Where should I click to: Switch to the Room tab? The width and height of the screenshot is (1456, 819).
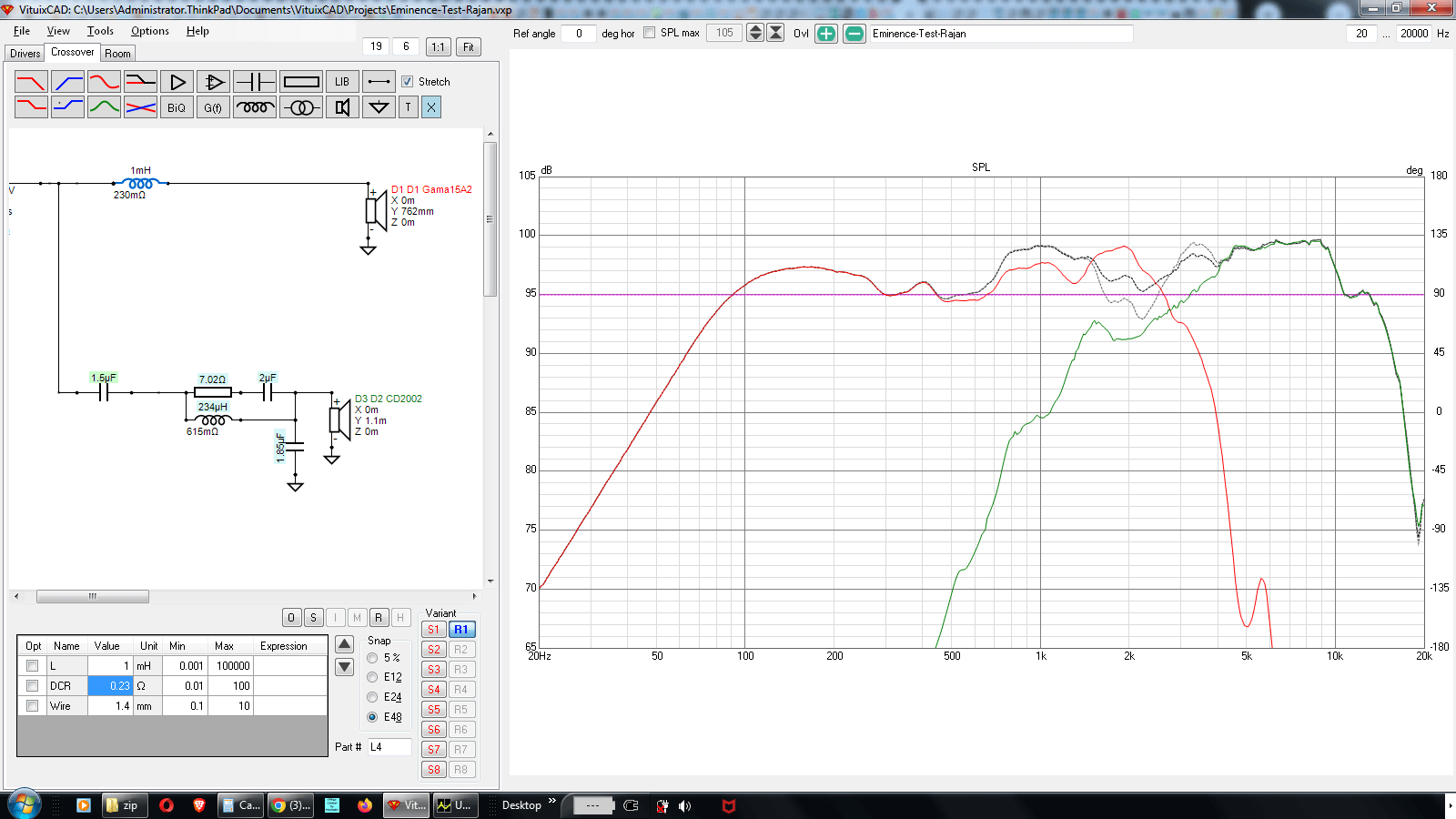117,54
